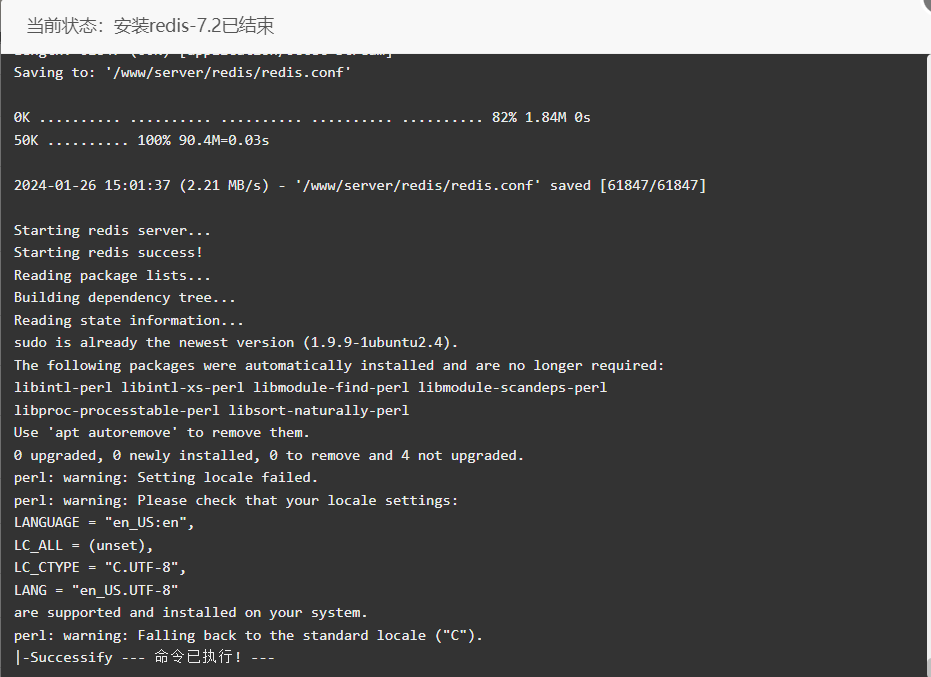
Task: Click the 82% 1.84M download progress line
Action: click(x=302, y=118)
